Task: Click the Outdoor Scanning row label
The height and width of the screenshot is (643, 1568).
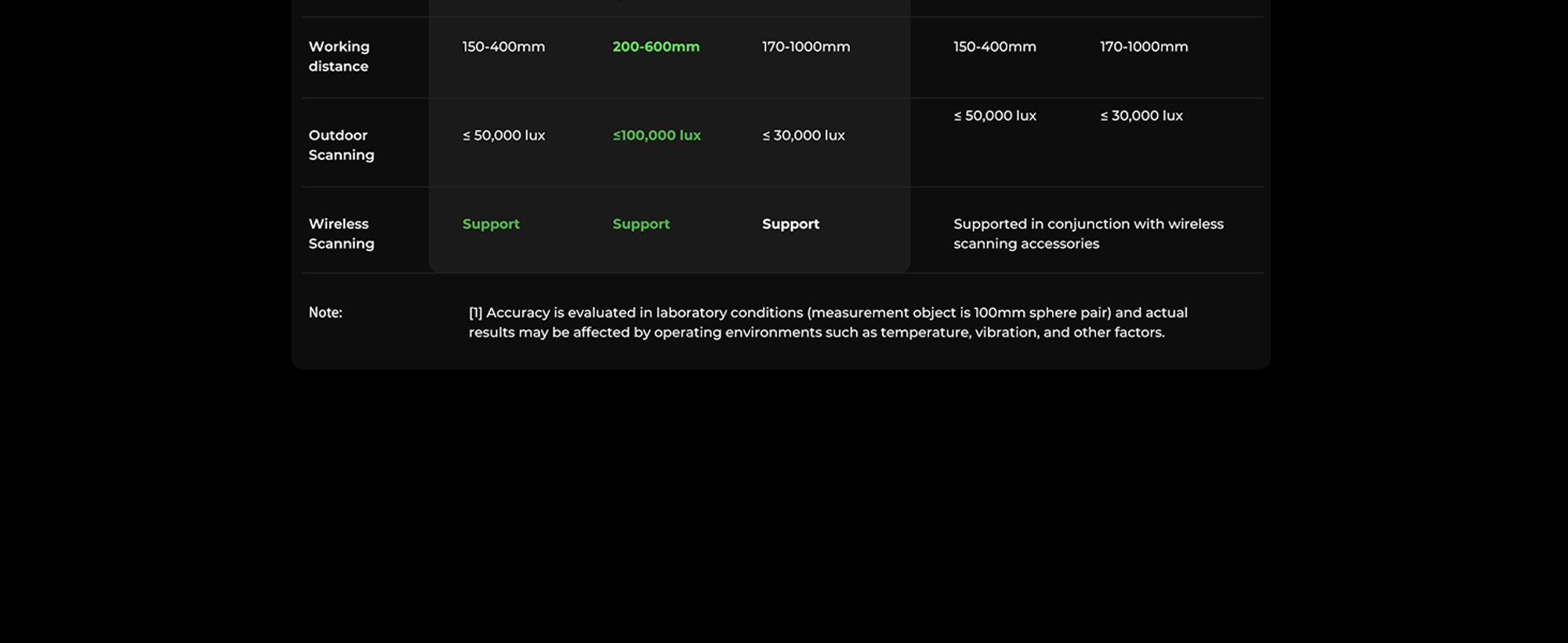Action: [341, 145]
